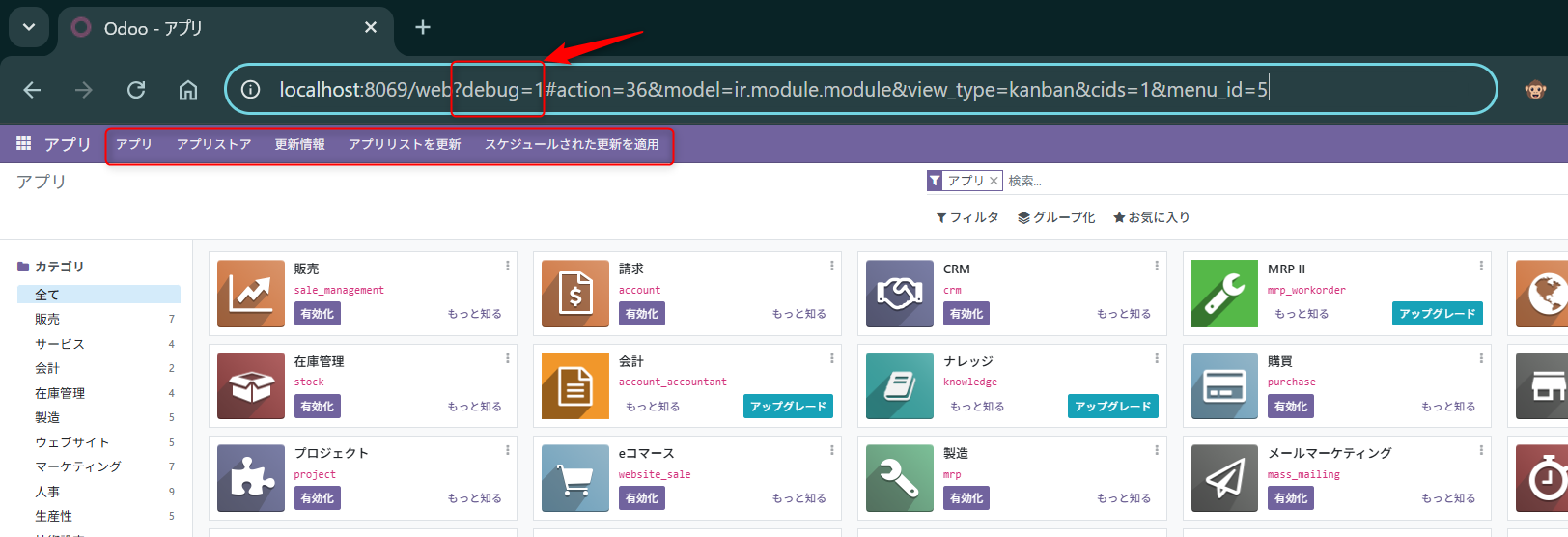Click the browser forward arrow
The width and height of the screenshot is (1568, 537).
[x=84, y=90]
